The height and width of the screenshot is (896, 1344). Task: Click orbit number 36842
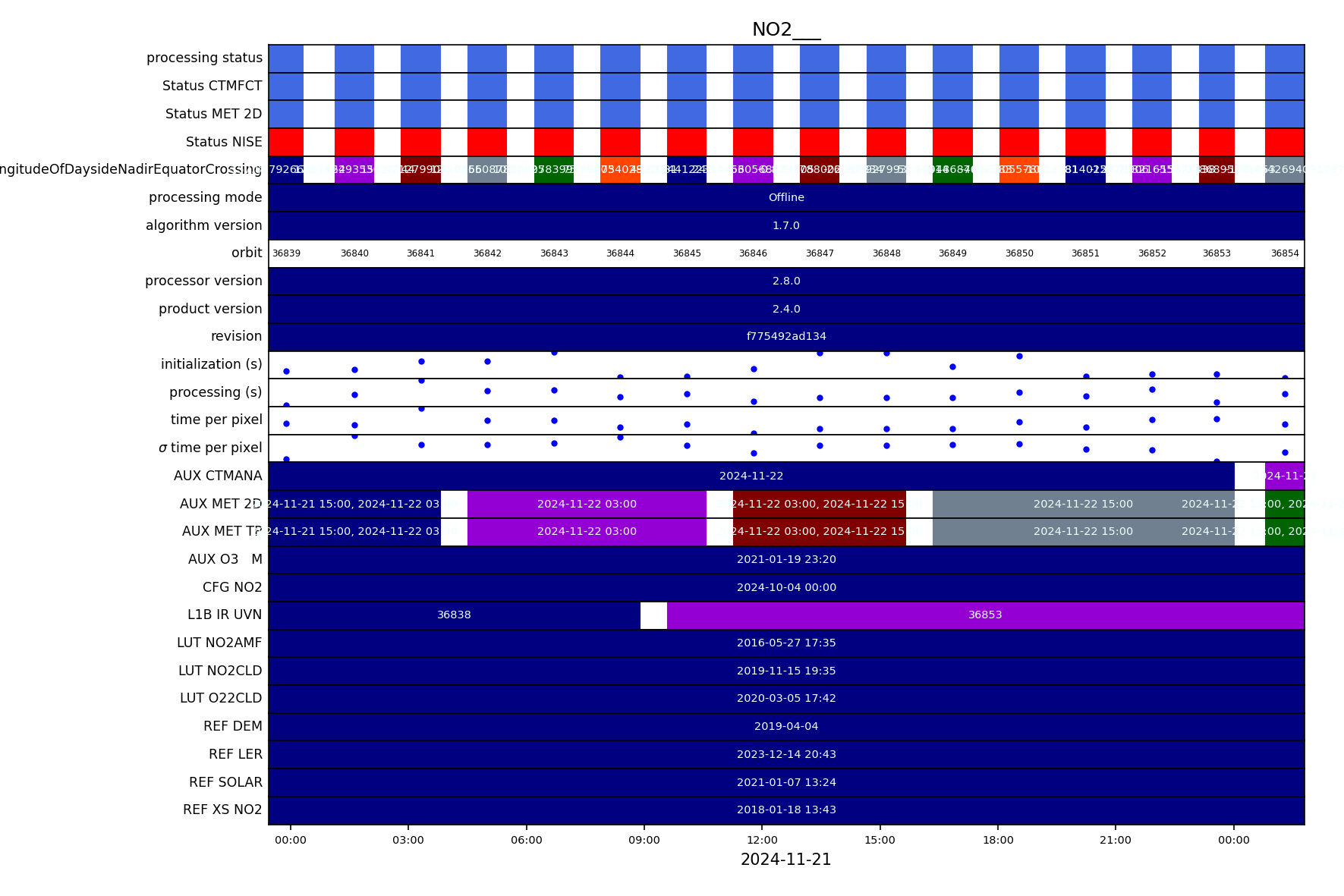tap(487, 253)
